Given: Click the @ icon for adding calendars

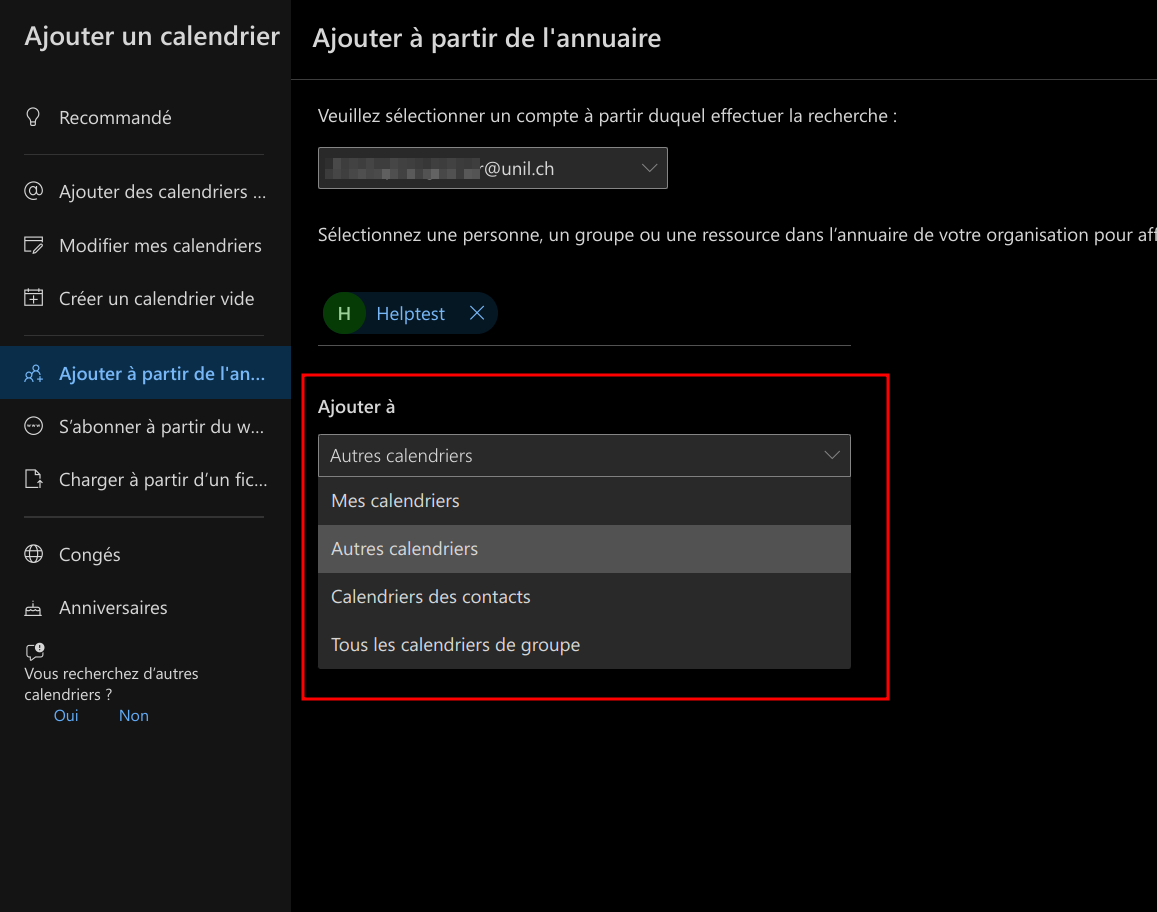Looking at the screenshot, I should [x=34, y=191].
